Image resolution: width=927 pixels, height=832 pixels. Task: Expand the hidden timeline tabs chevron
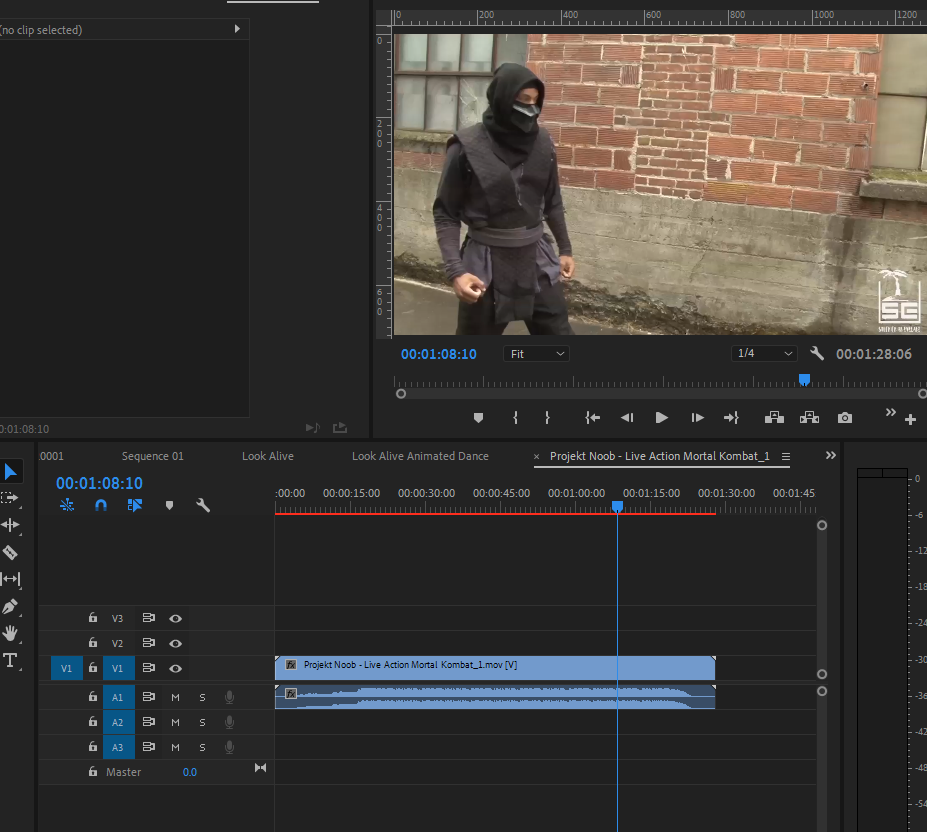(830, 456)
